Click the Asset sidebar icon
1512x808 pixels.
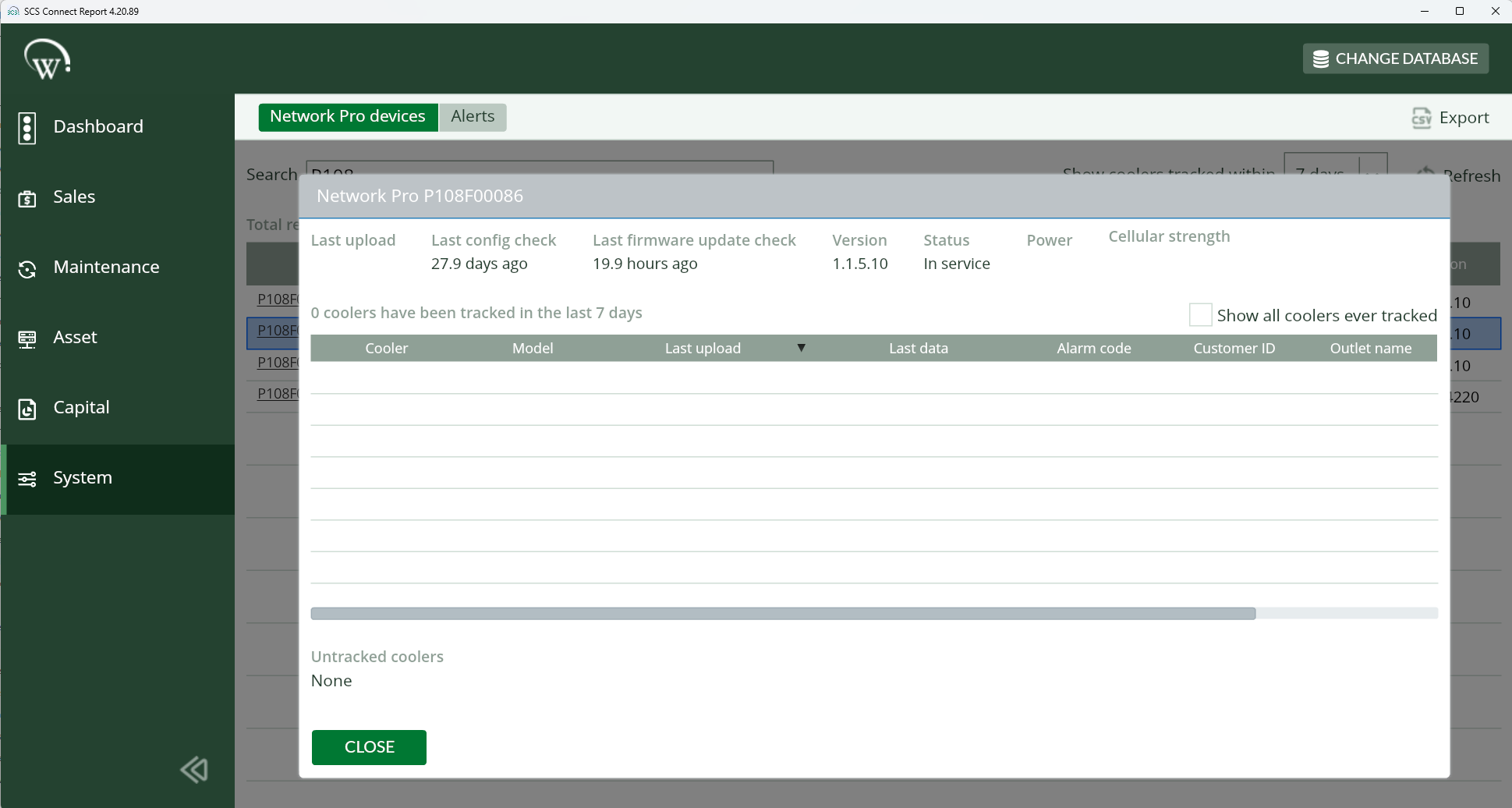click(x=27, y=339)
